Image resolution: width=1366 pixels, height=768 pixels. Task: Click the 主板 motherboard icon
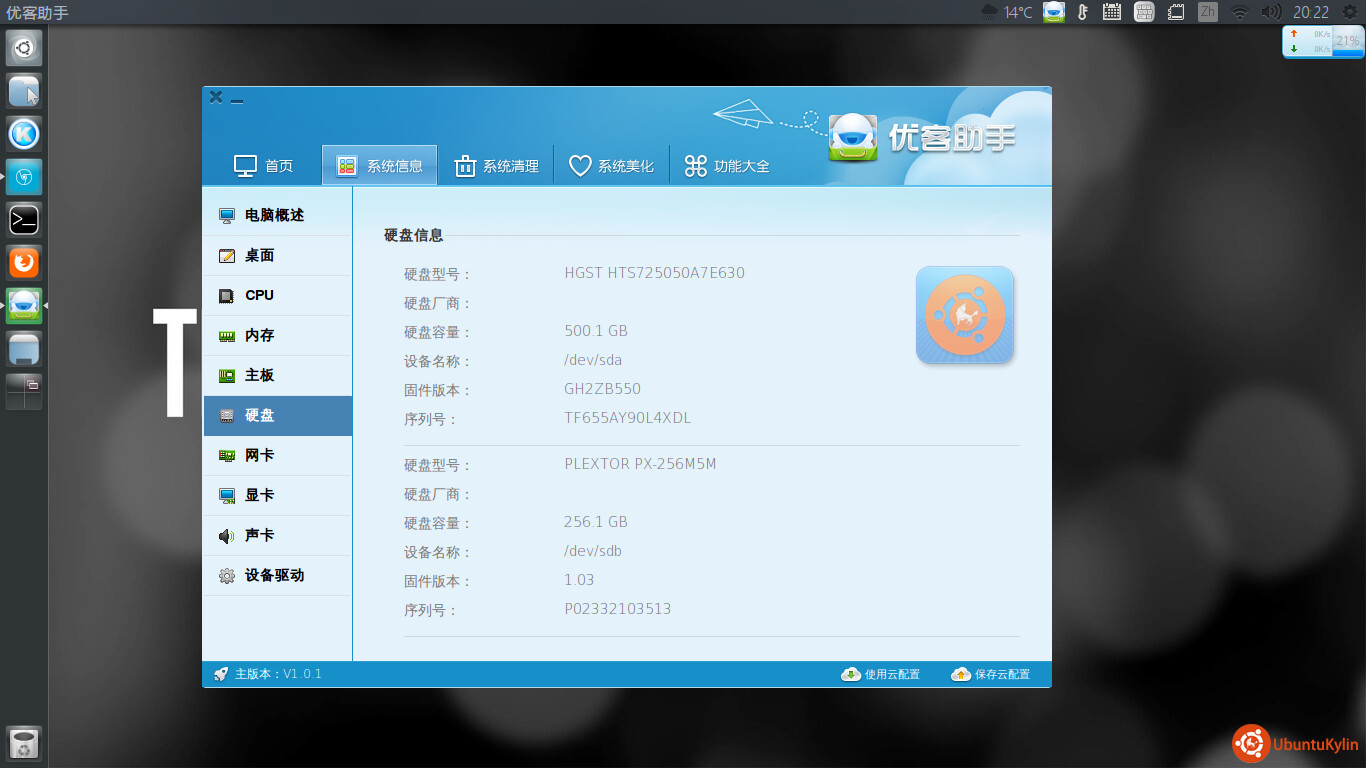[227, 376]
